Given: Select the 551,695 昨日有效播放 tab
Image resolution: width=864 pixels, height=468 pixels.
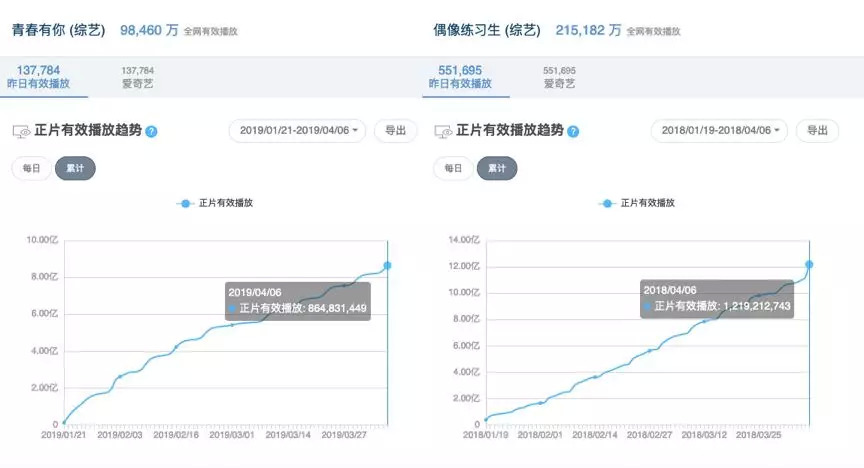Looking at the screenshot, I should coord(467,77).
